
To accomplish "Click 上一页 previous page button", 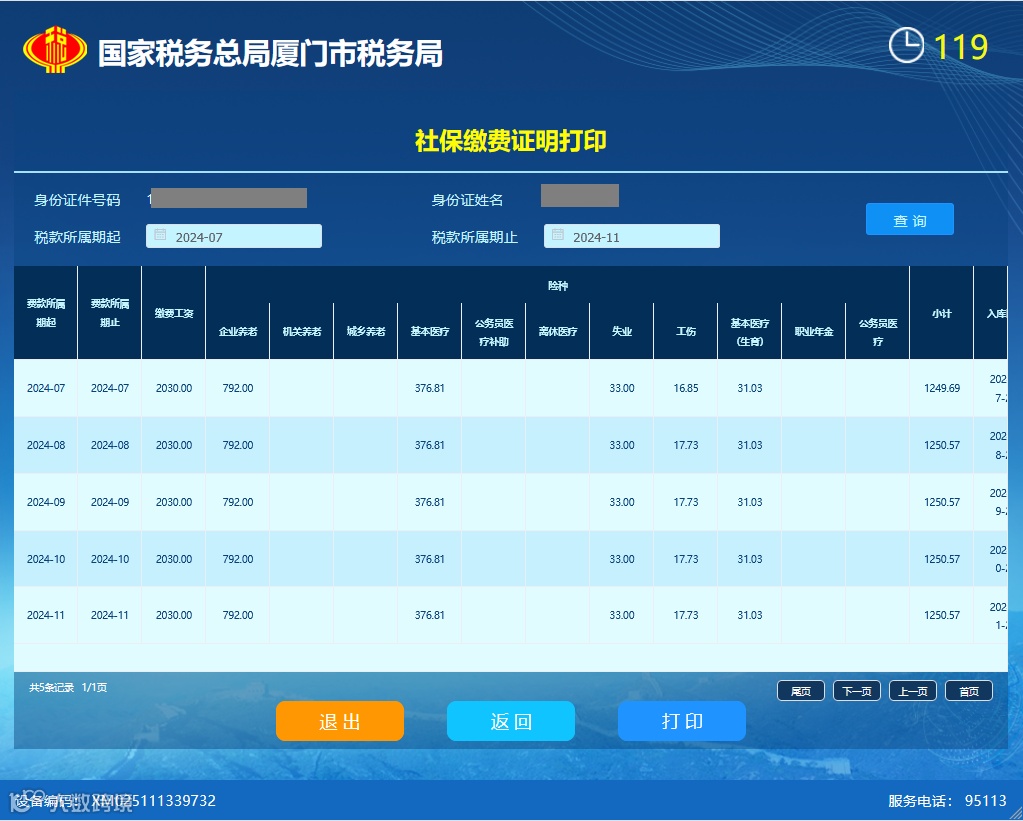I will click(x=911, y=690).
